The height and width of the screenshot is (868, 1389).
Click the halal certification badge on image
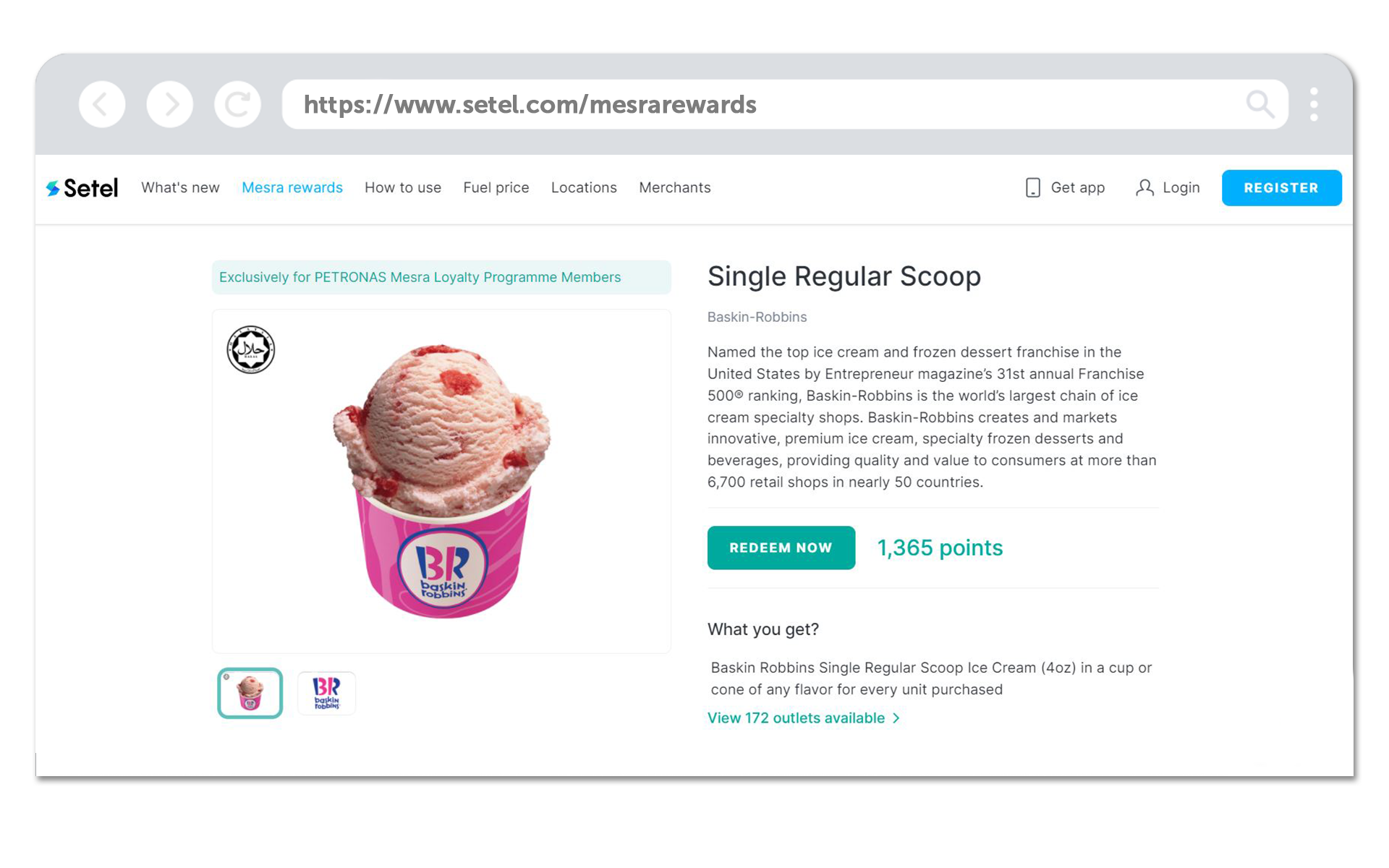pyautogui.click(x=251, y=349)
